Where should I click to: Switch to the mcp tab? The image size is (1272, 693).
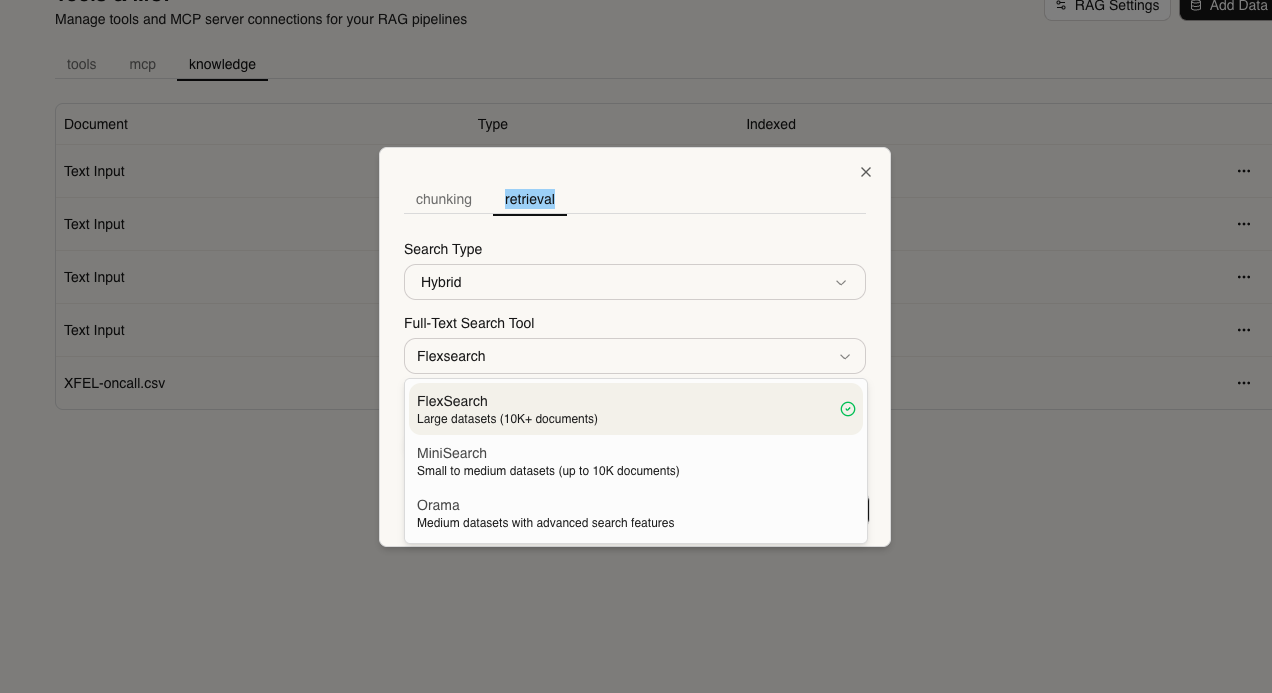pyautogui.click(x=142, y=64)
